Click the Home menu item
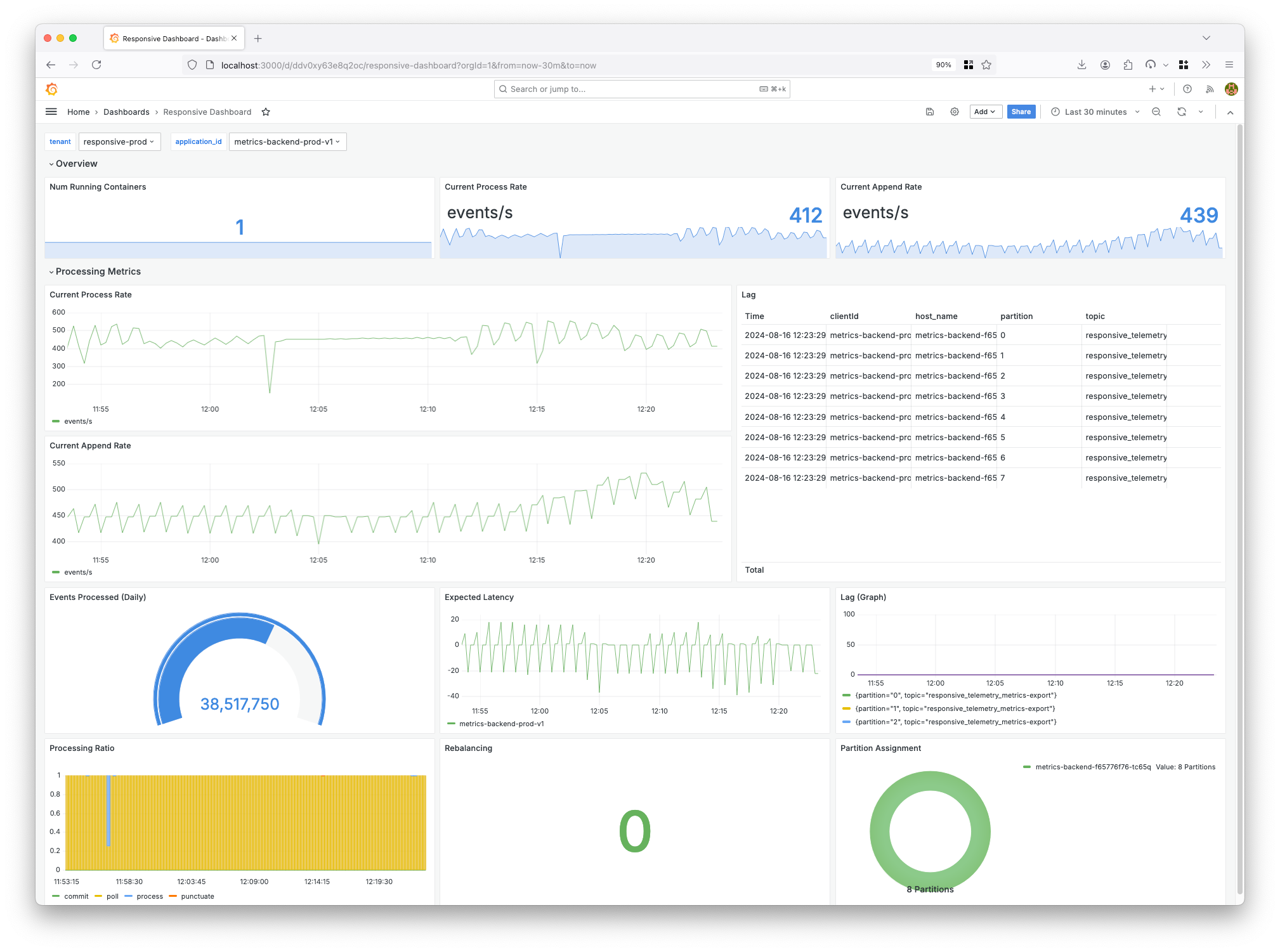This screenshot has height=952, width=1280. pyautogui.click(x=77, y=111)
